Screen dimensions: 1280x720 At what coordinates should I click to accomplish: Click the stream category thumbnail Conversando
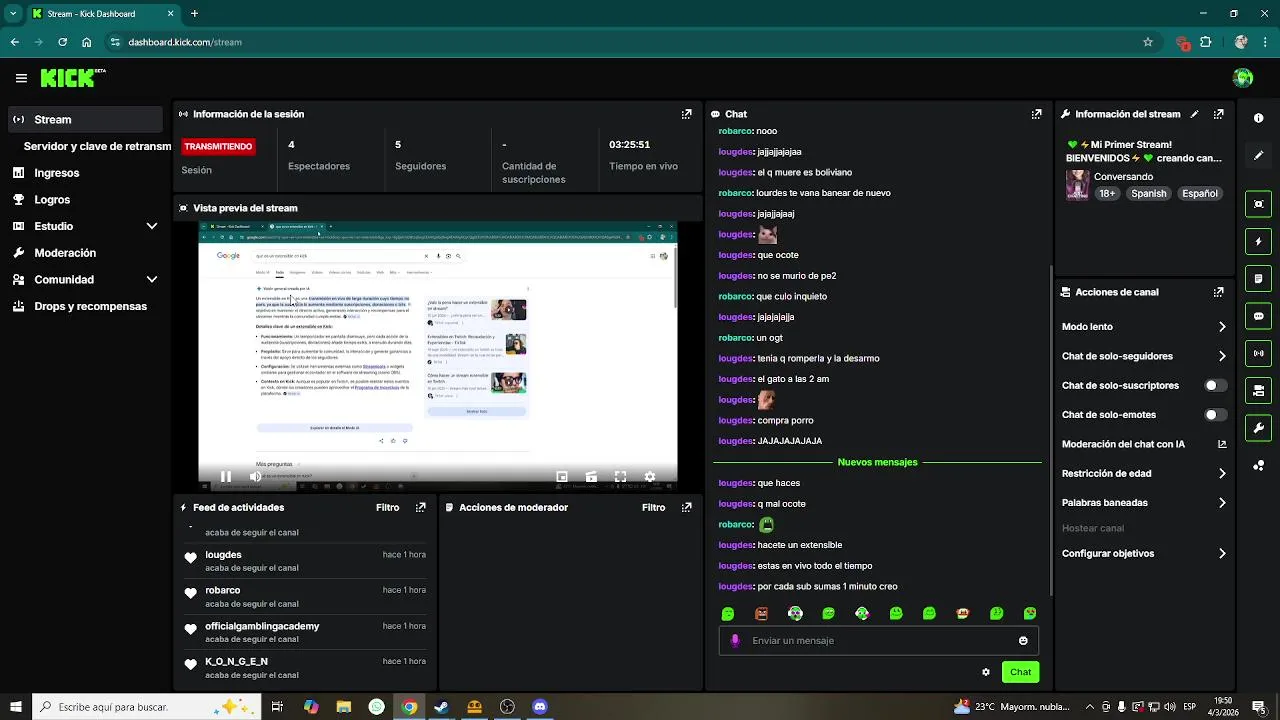(1077, 185)
